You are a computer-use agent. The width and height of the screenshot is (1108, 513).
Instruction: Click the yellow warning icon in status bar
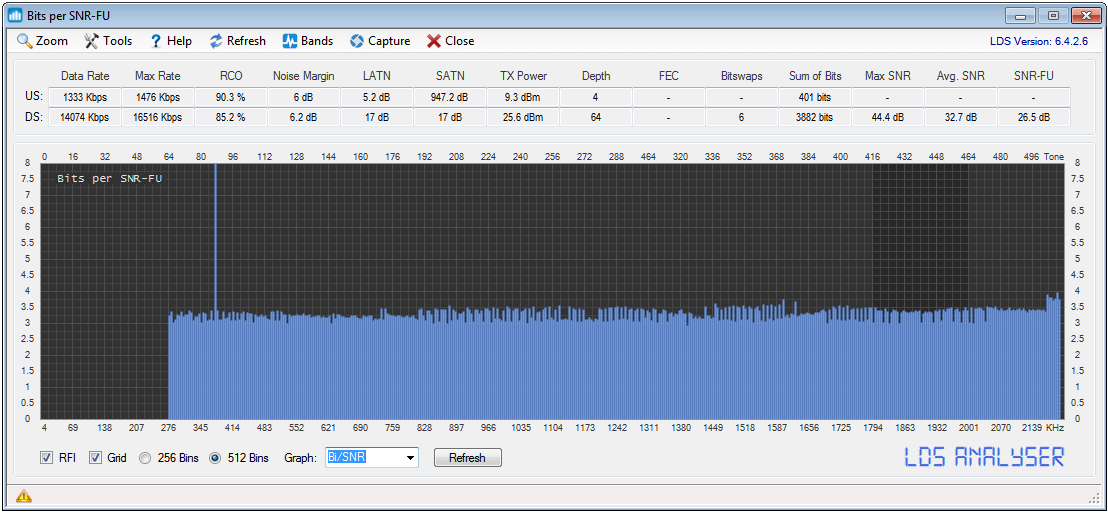[x=23, y=496]
